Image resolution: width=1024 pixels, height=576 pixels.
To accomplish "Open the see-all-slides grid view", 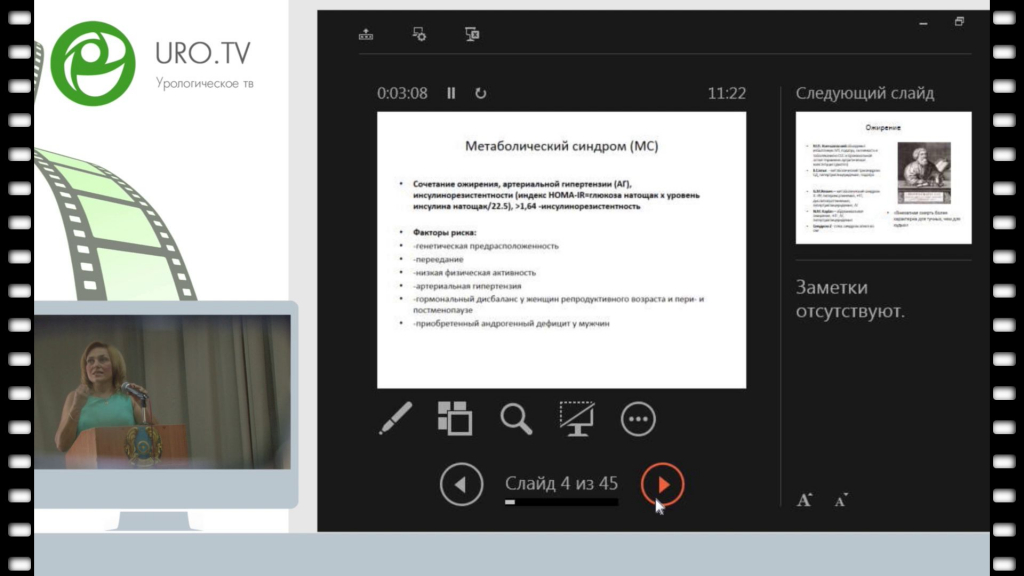I will coord(455,418).
